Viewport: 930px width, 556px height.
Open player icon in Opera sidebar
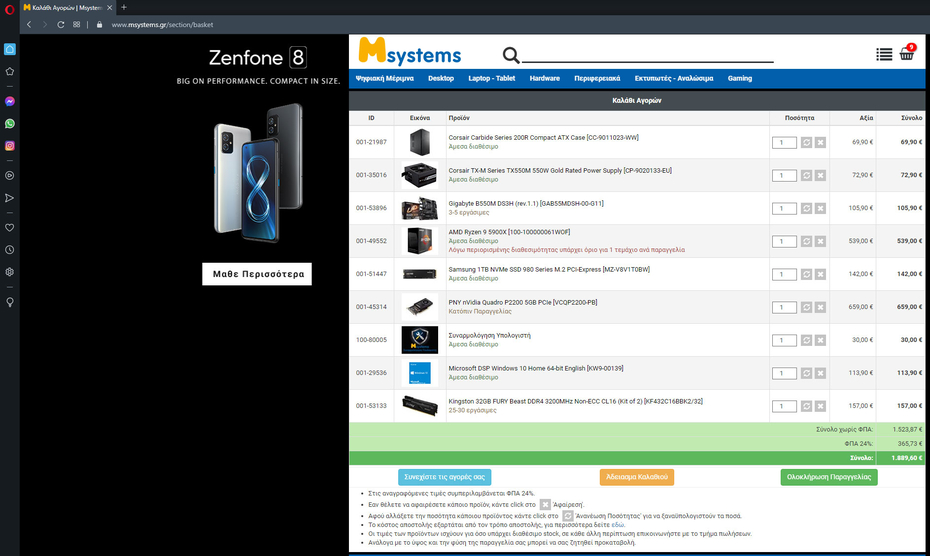pyautogui.click(x=9, y=176)
